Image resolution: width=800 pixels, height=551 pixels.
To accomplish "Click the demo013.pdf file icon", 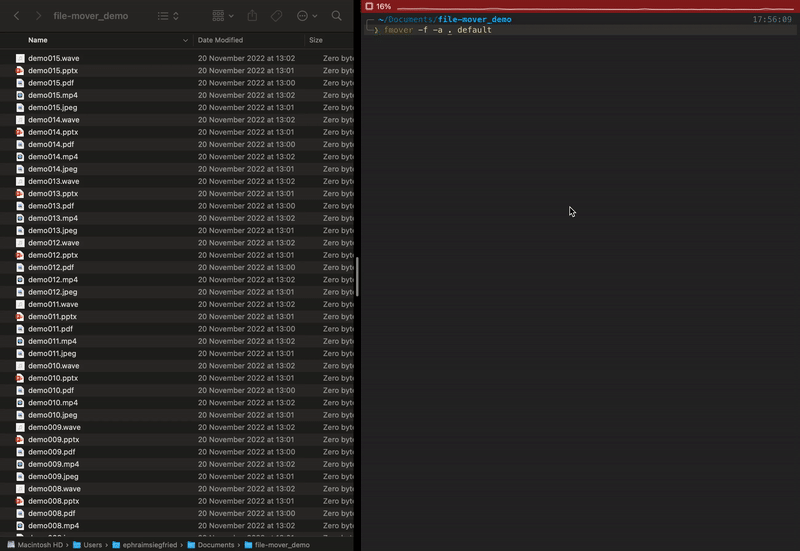I will click(x=20, y=206).
